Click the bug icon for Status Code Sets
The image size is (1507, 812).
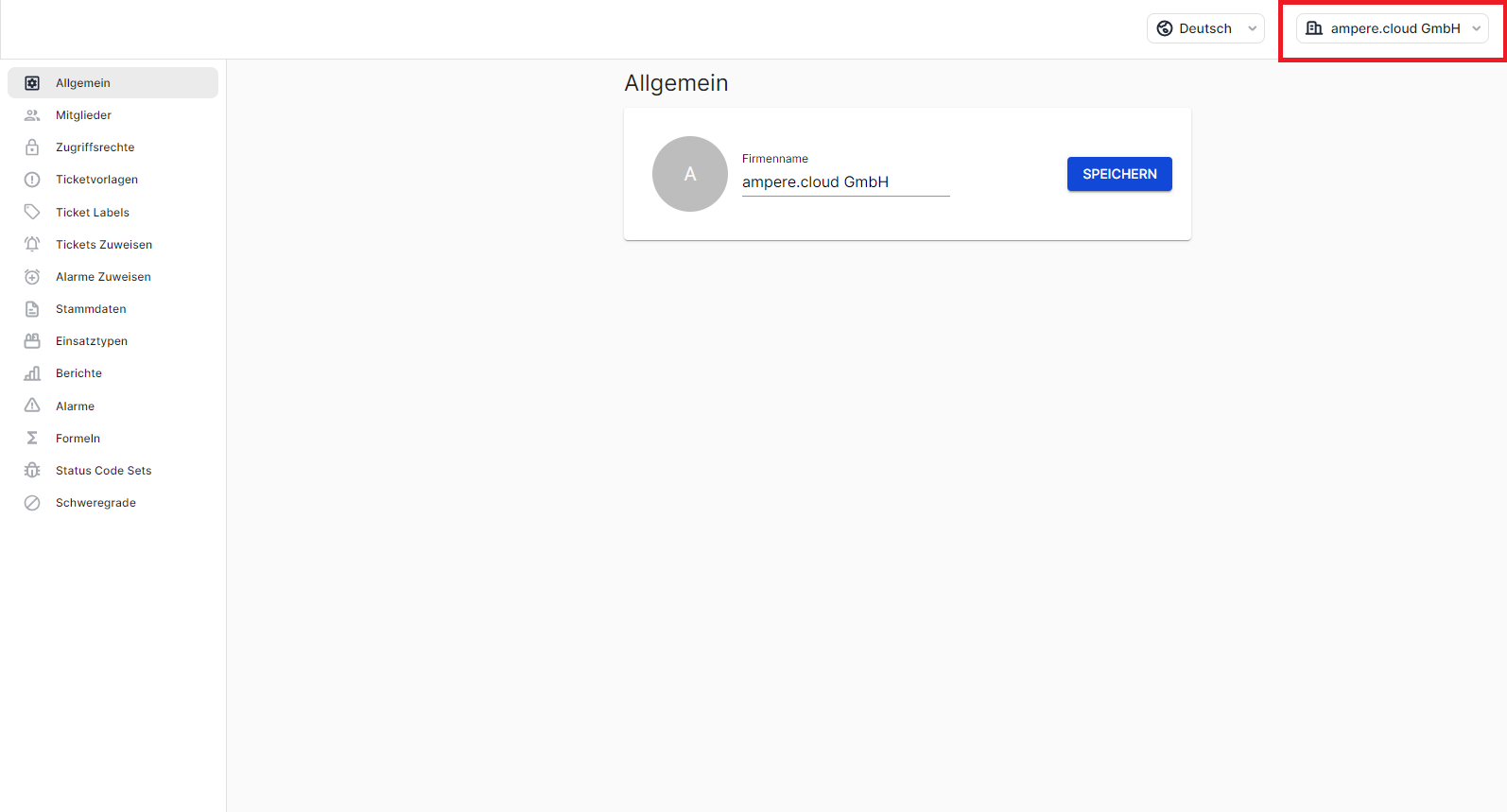click(32, 470)
